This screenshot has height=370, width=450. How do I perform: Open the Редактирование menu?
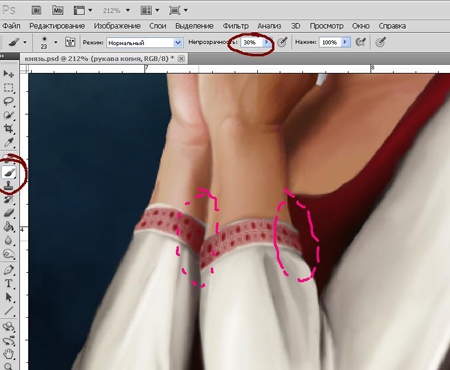(x=57, y=26)
